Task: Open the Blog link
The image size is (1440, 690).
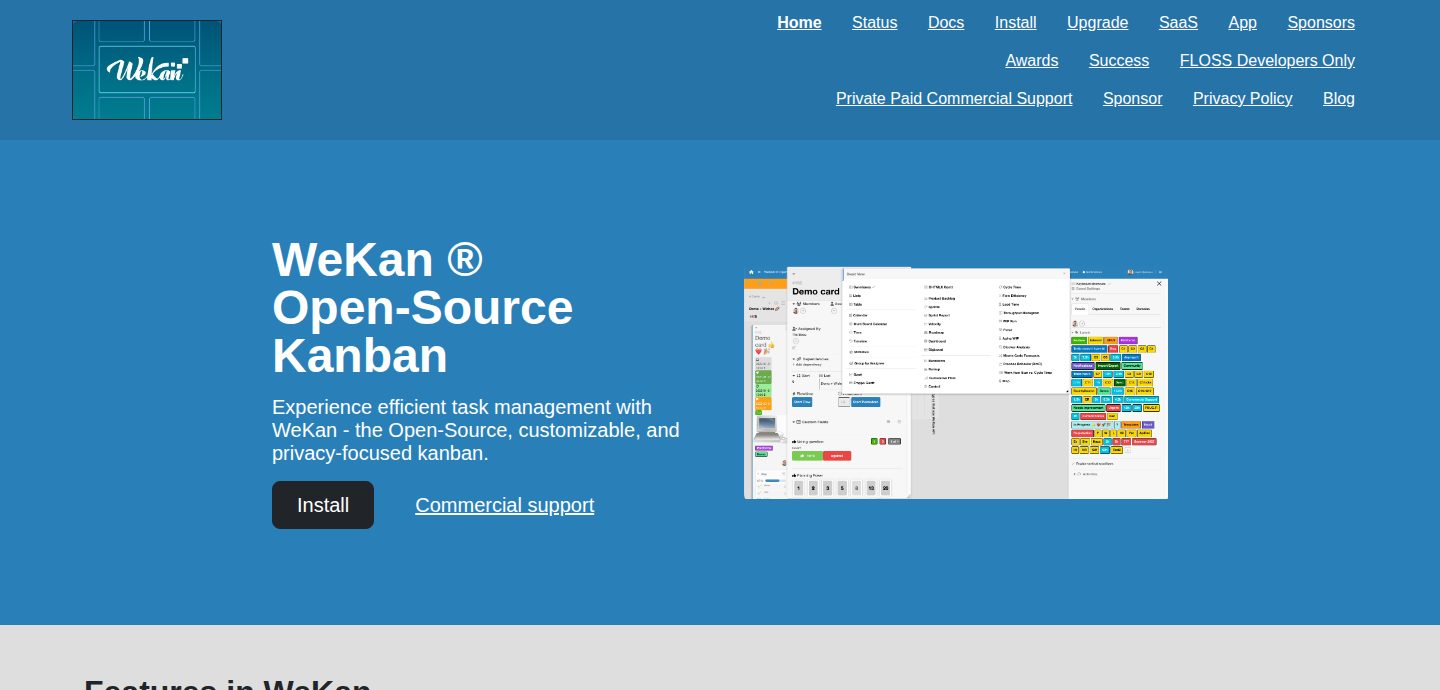Action: tap(1339, 98)
